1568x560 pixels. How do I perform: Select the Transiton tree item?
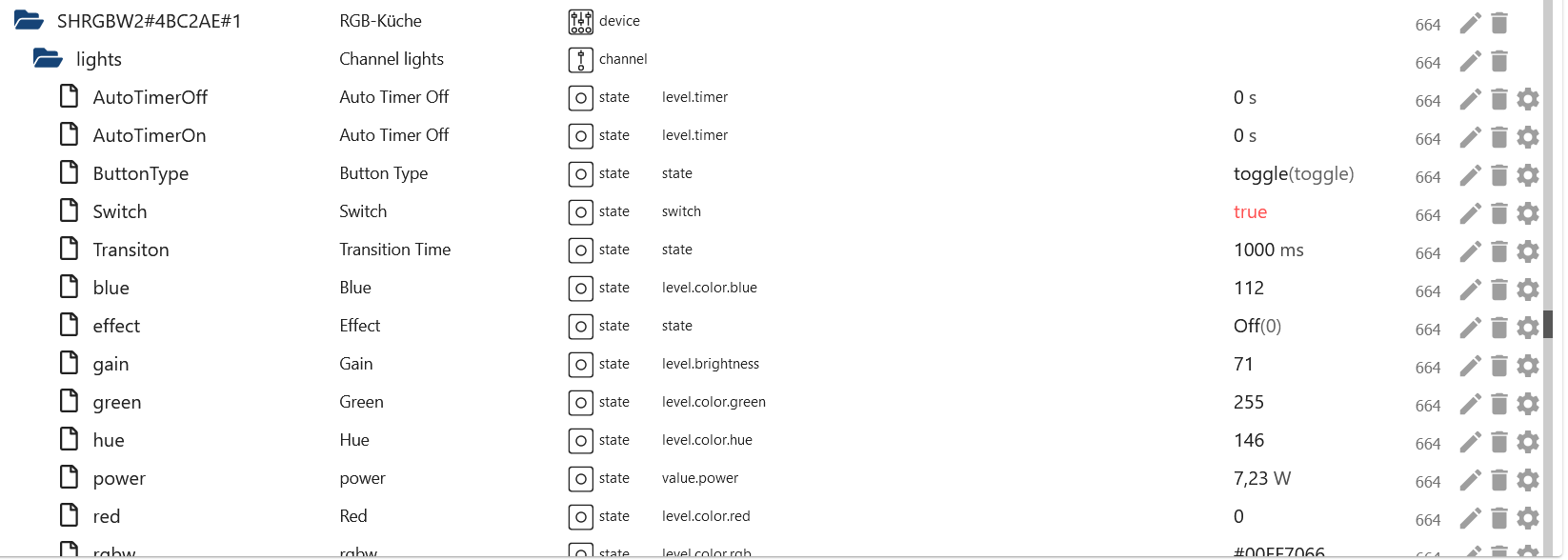tap(131, 250)
